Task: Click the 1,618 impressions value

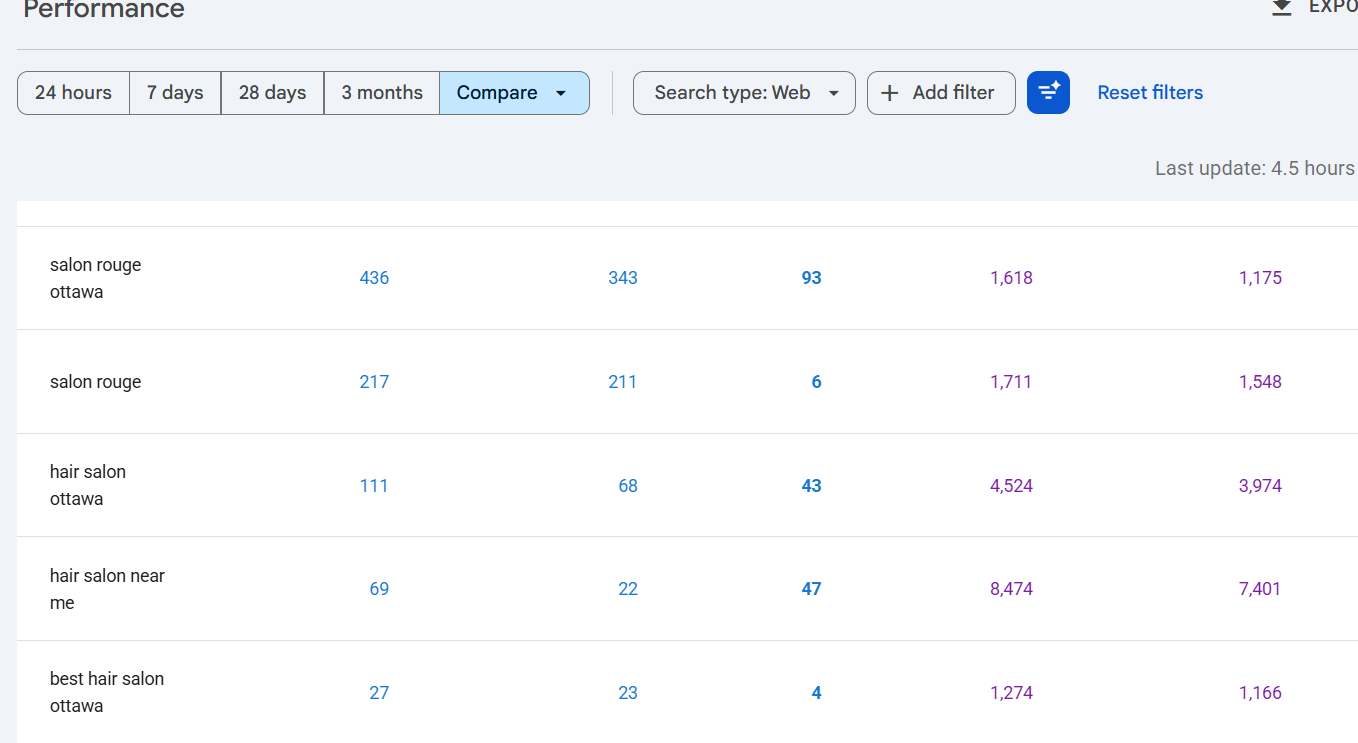Action: (x=1011, y=278)
